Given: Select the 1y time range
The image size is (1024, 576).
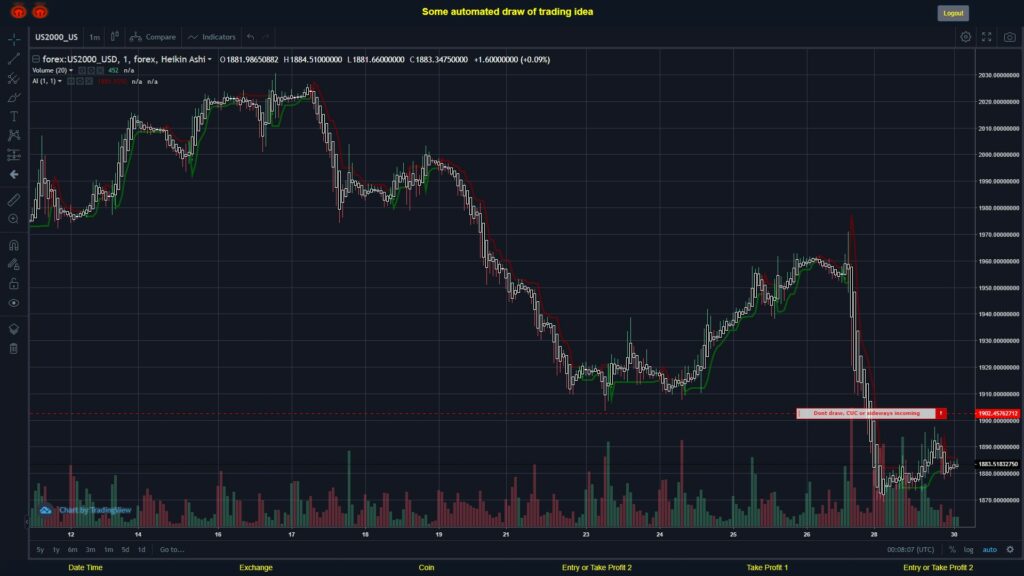Looking at the screenshot, I should coord(56,550).
